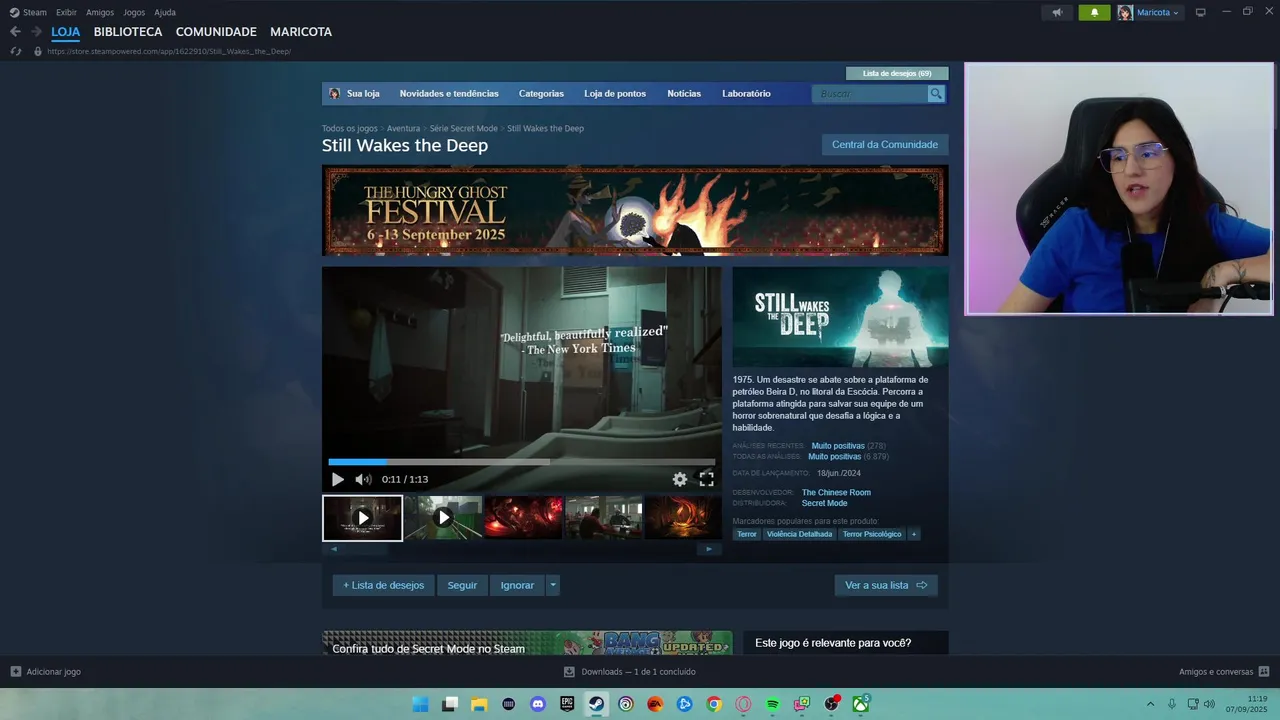Open Downloads status at bottom

point(630,672)
